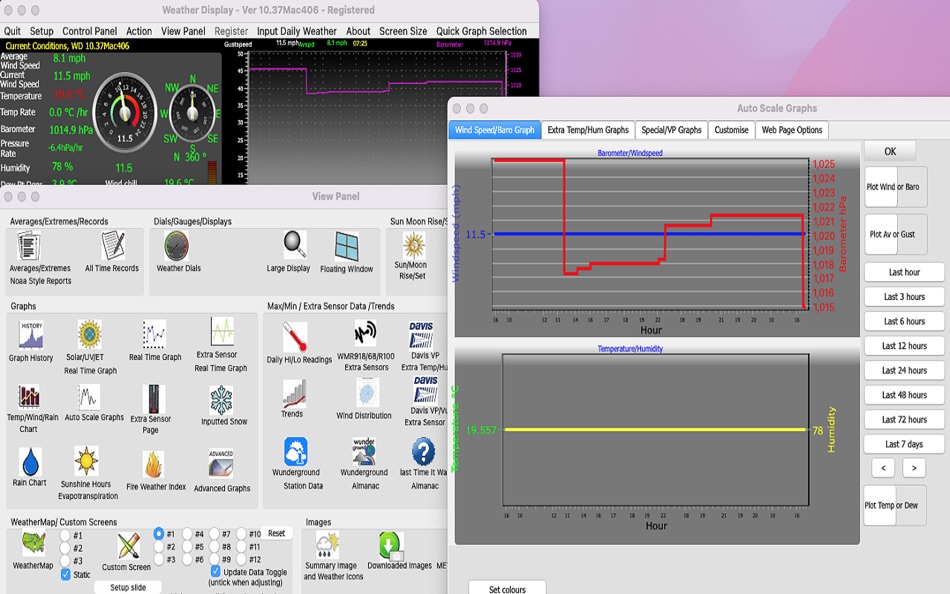Open the Real Time Graph icon
Screen dimensions: 950x594
(x=154, y=335)
